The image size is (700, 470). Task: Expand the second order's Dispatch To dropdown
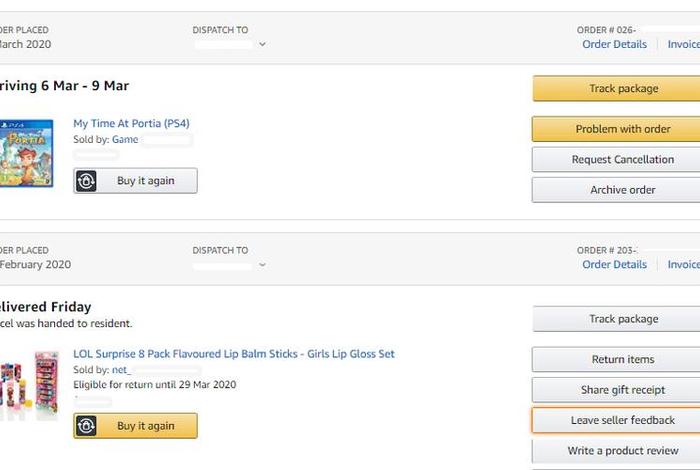pos(262,265)
